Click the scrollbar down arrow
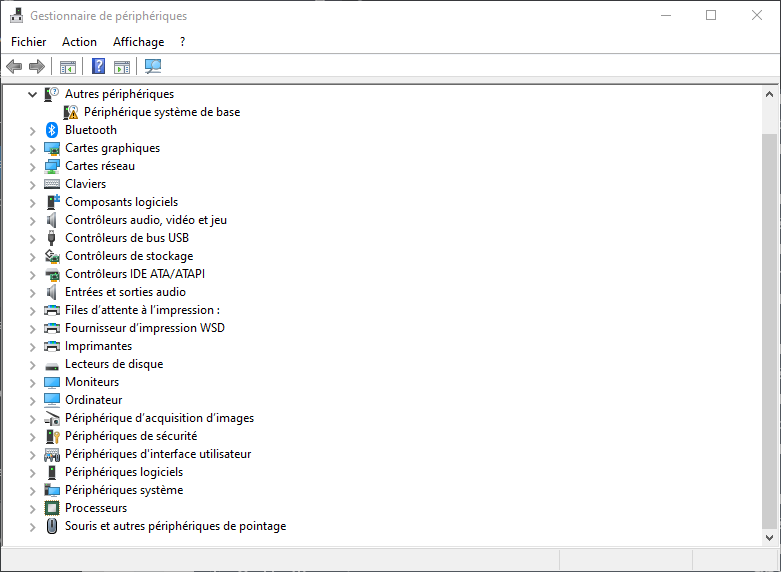781x572 pixels. pyautogui.click(x=769, y=536)
